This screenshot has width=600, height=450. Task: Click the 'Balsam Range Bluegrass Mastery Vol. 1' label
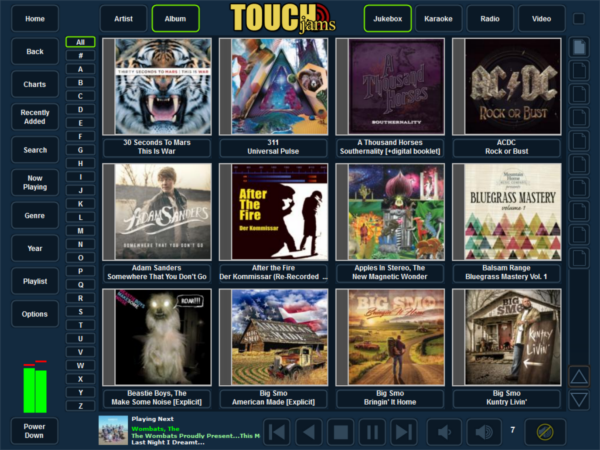(x=507, y=272)
